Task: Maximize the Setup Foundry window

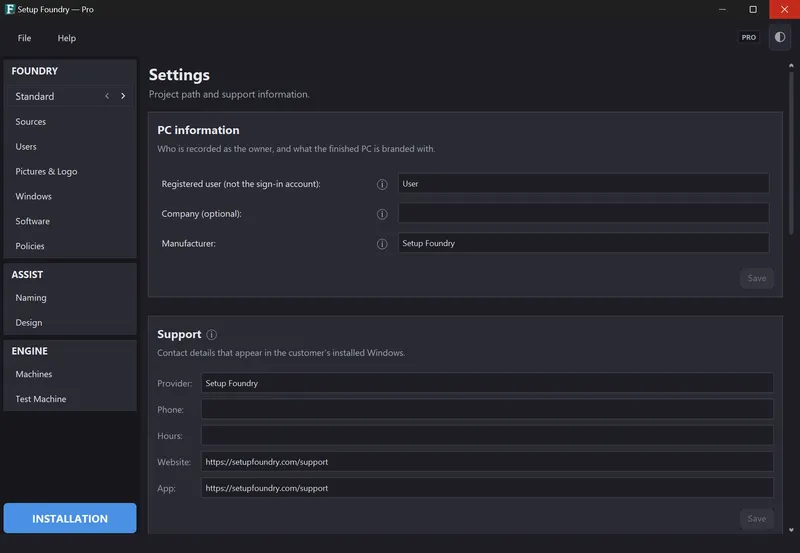Action: [753, 9]
